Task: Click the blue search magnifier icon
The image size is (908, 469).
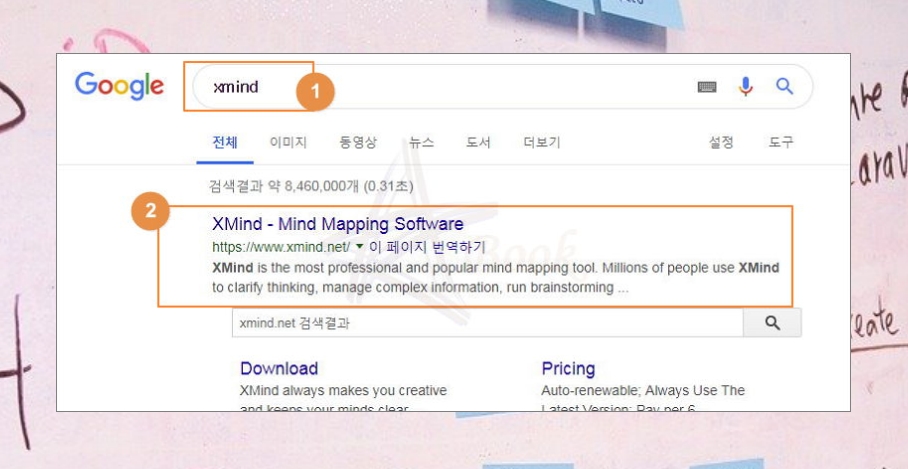Action: tap(784, 86)
